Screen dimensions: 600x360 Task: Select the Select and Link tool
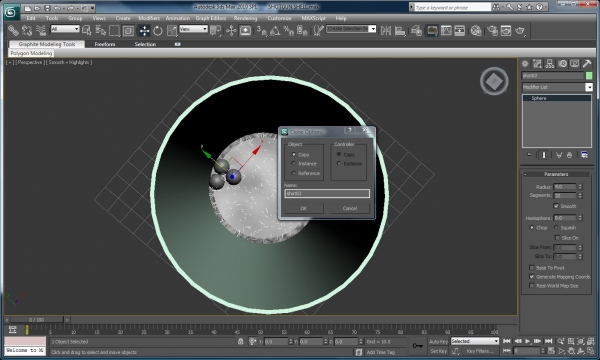13,31
